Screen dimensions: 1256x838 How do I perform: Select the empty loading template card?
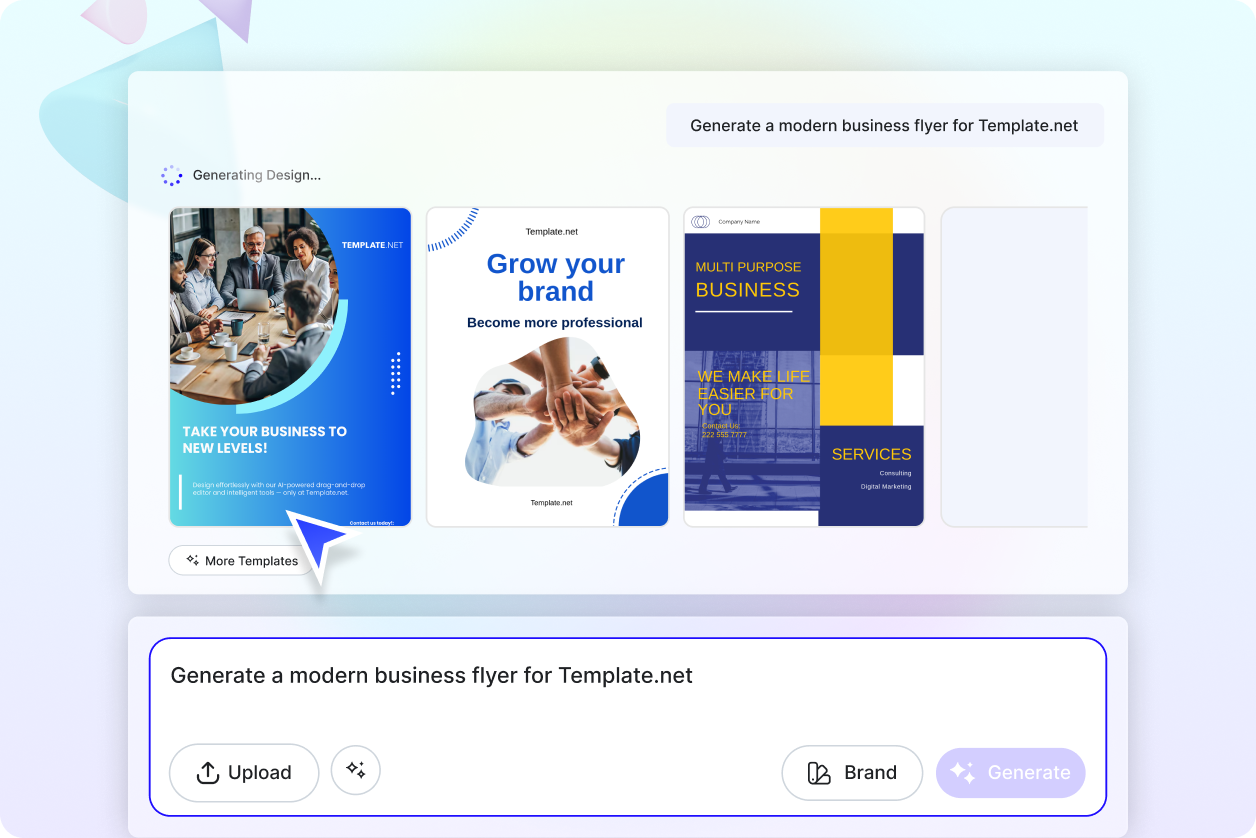coord(1014,367)
